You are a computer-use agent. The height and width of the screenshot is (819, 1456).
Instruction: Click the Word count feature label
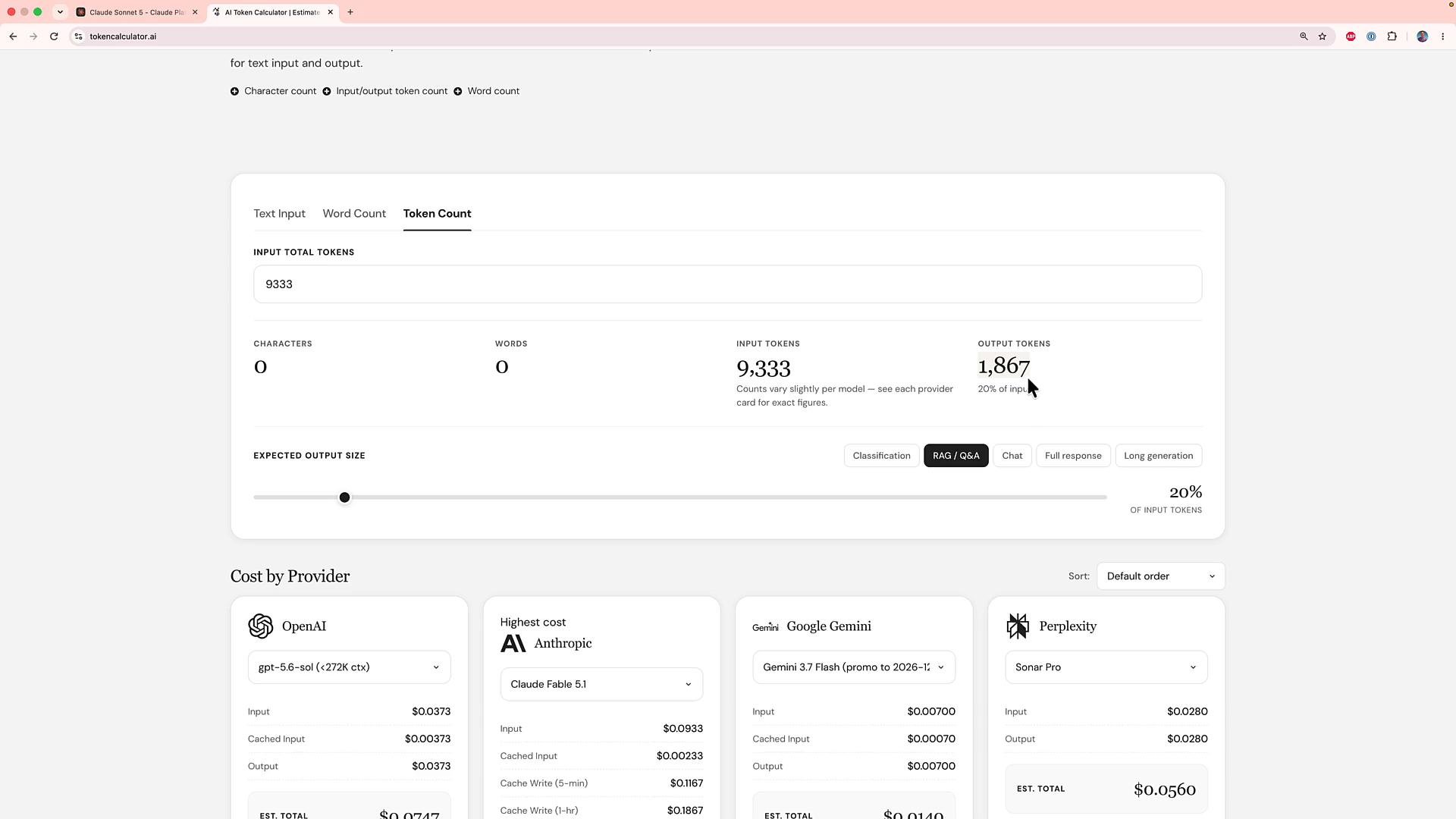[494, 91]
